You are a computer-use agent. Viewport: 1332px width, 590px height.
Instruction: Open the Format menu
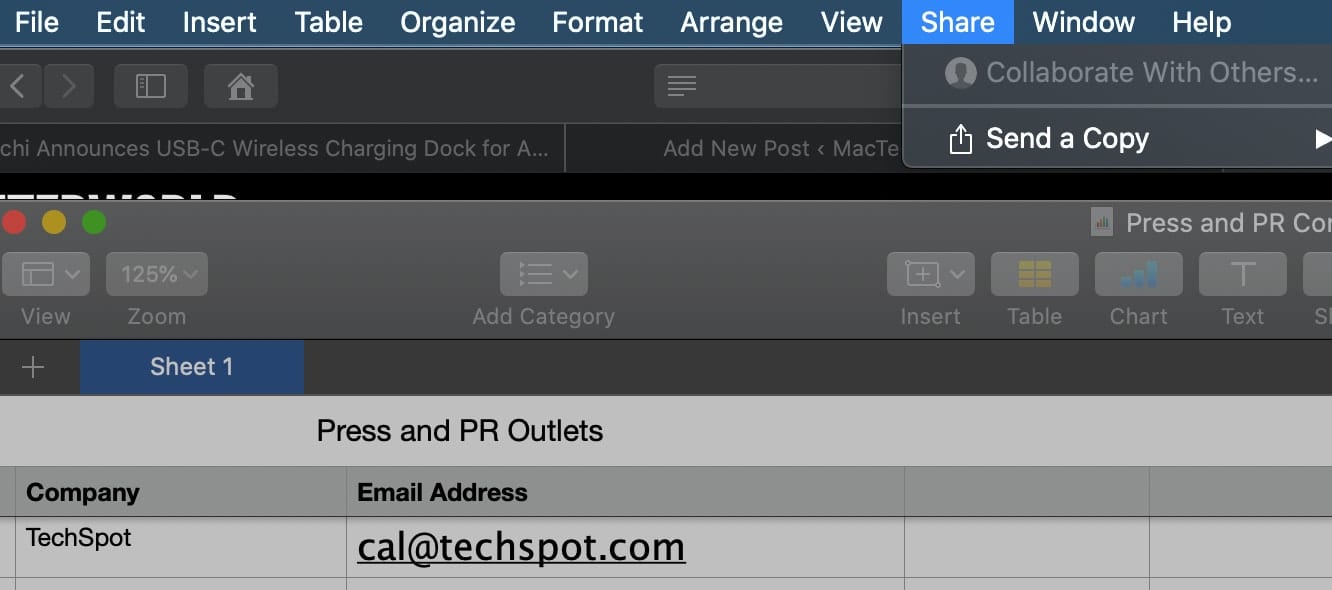click(598, 22)
